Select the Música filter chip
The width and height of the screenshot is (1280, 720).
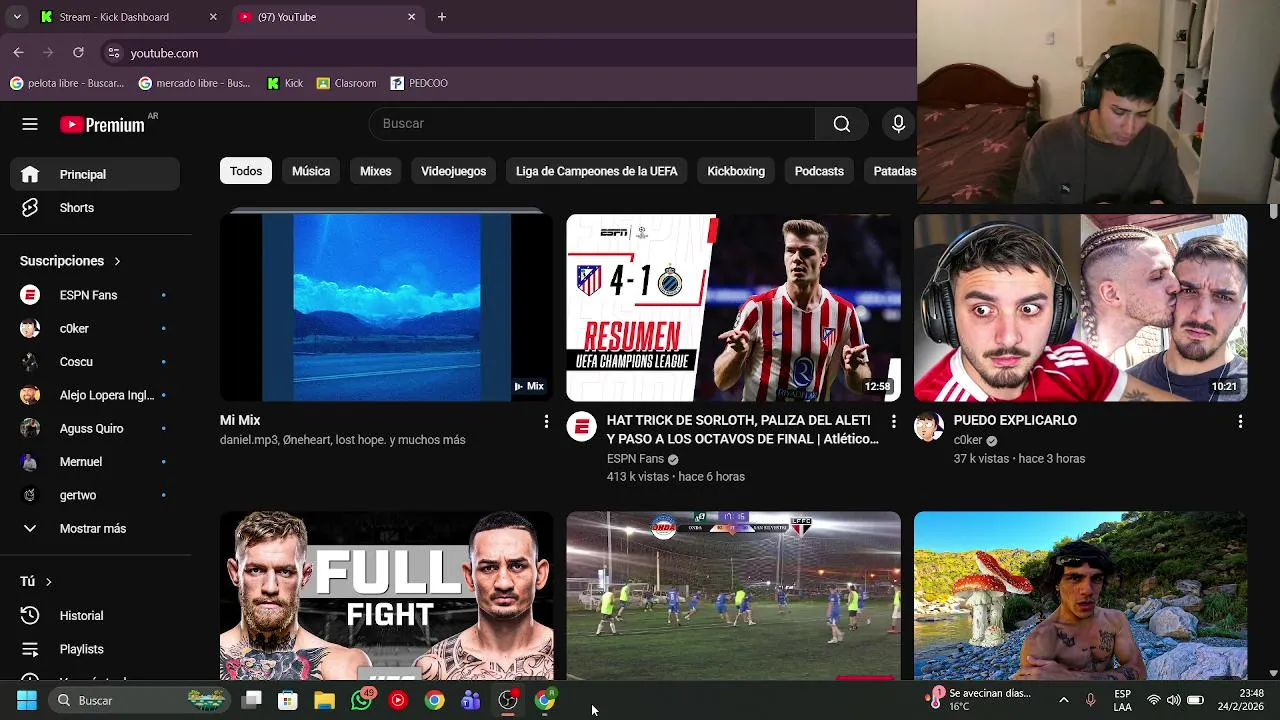[311, 171]
